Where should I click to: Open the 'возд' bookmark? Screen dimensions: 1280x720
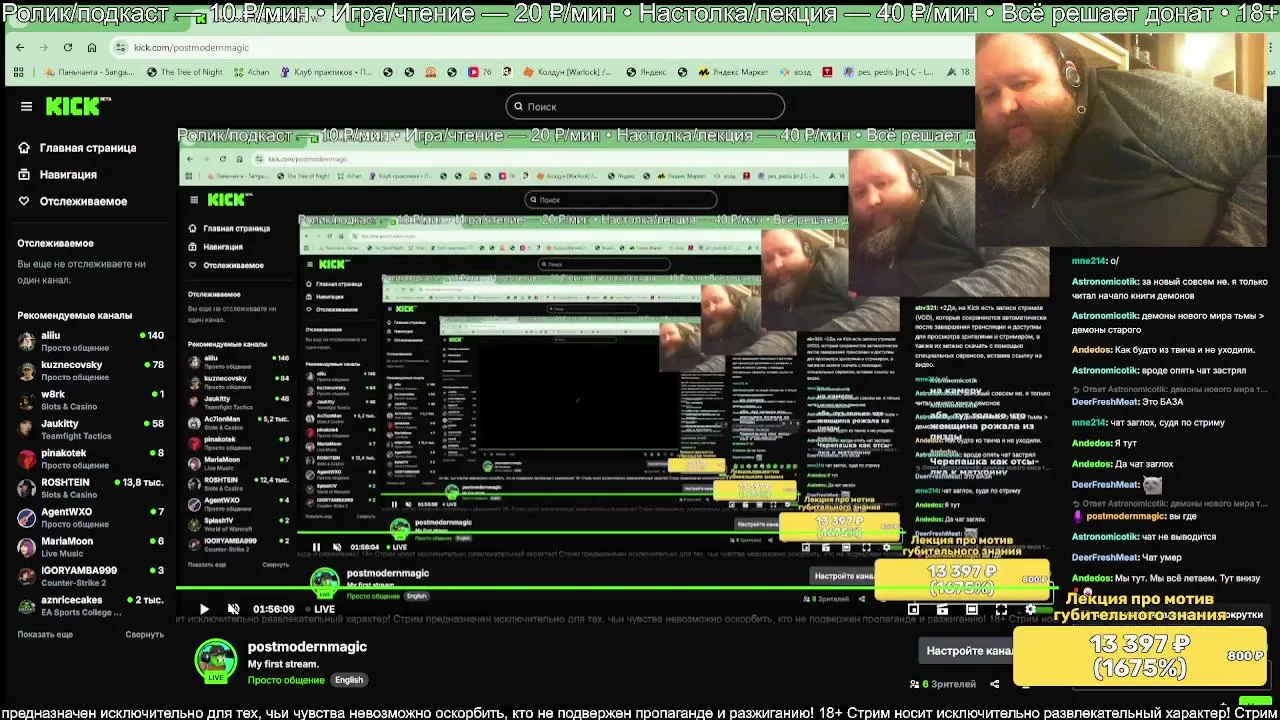[x=795, y=72]
